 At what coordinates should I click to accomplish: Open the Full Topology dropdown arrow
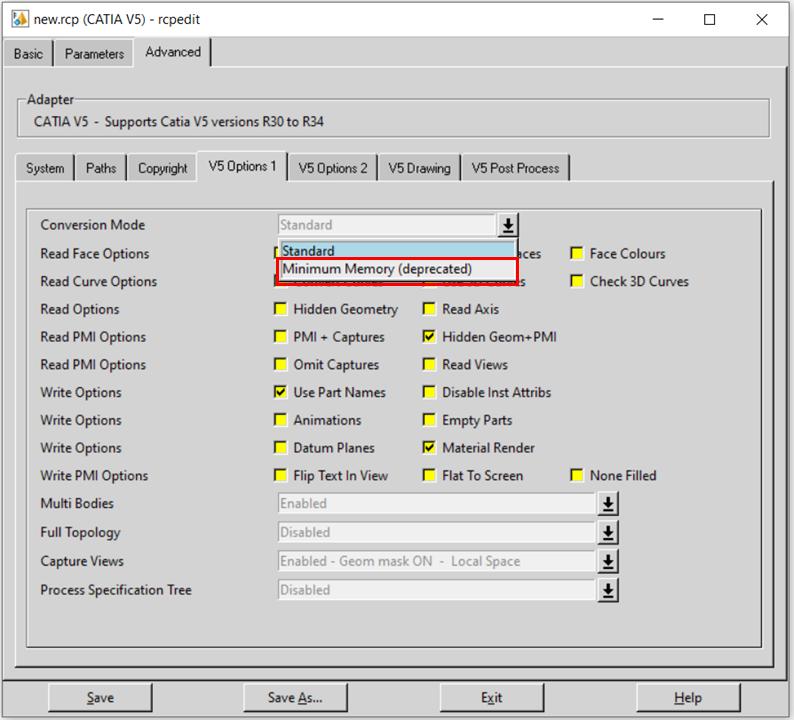point(608,533)
